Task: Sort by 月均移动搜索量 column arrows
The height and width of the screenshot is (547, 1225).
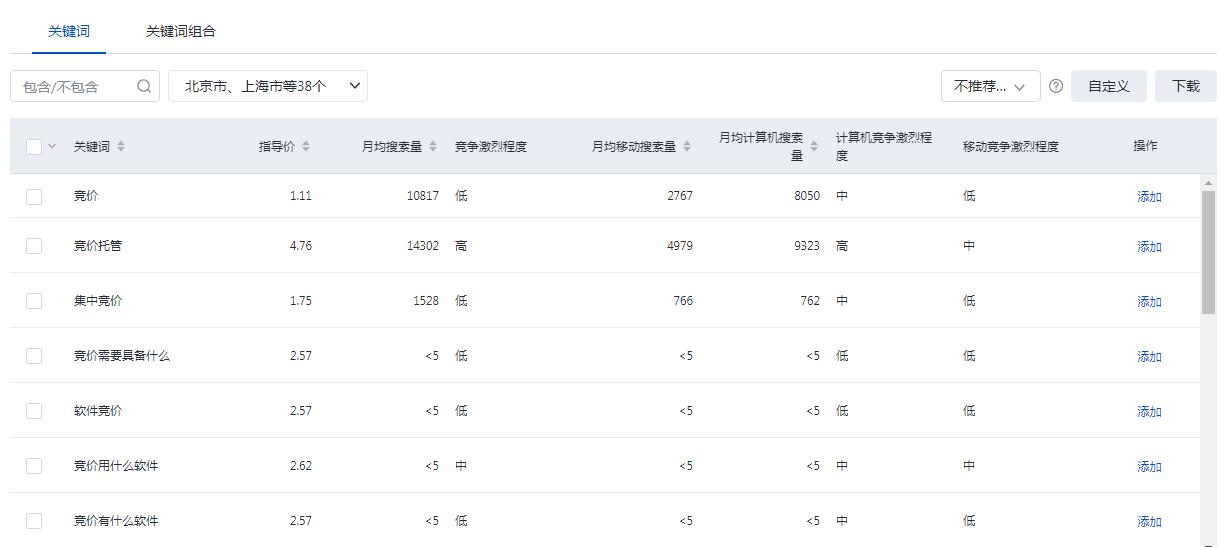Action: click(x=687, y=146)
